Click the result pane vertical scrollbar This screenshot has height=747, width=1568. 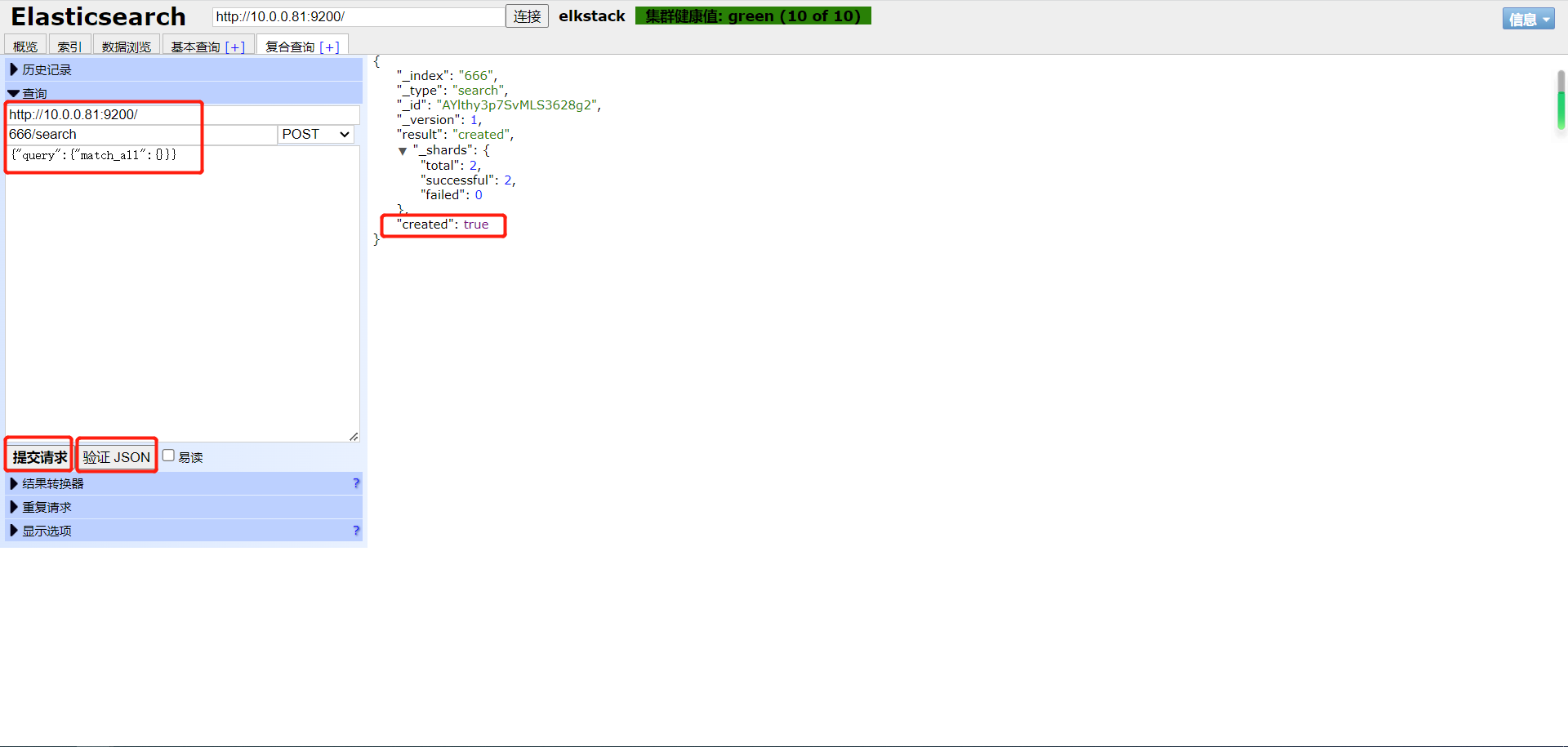1561,100
